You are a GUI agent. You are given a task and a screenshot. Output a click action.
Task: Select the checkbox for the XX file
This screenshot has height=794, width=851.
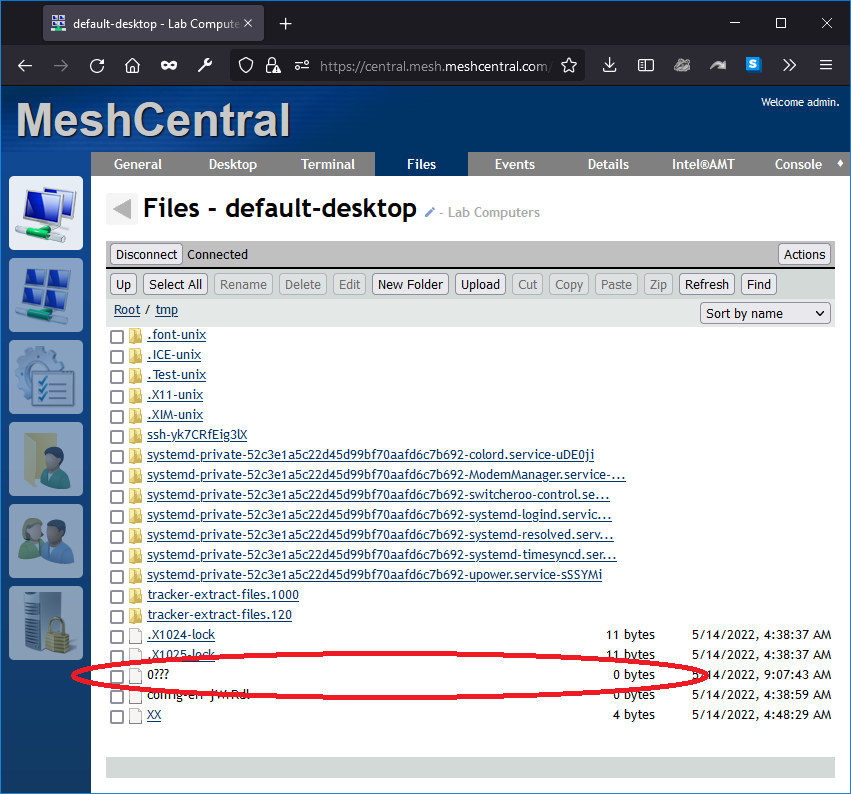pos(117,715)
